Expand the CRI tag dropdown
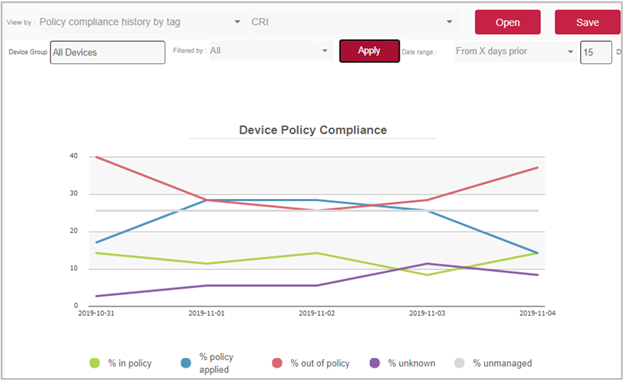 pos(353,22)
